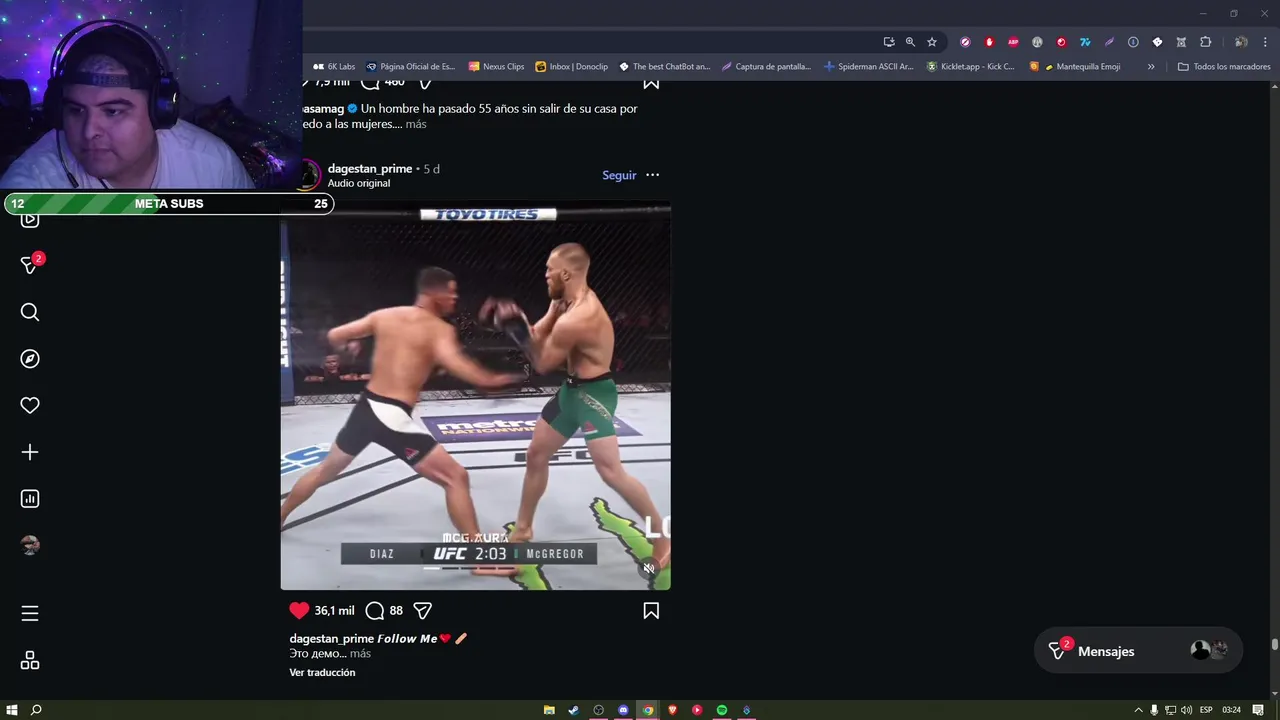1280x720 pixels.
Task: Like the dagestan_prime post with the heart
Action: click(299, 610)
